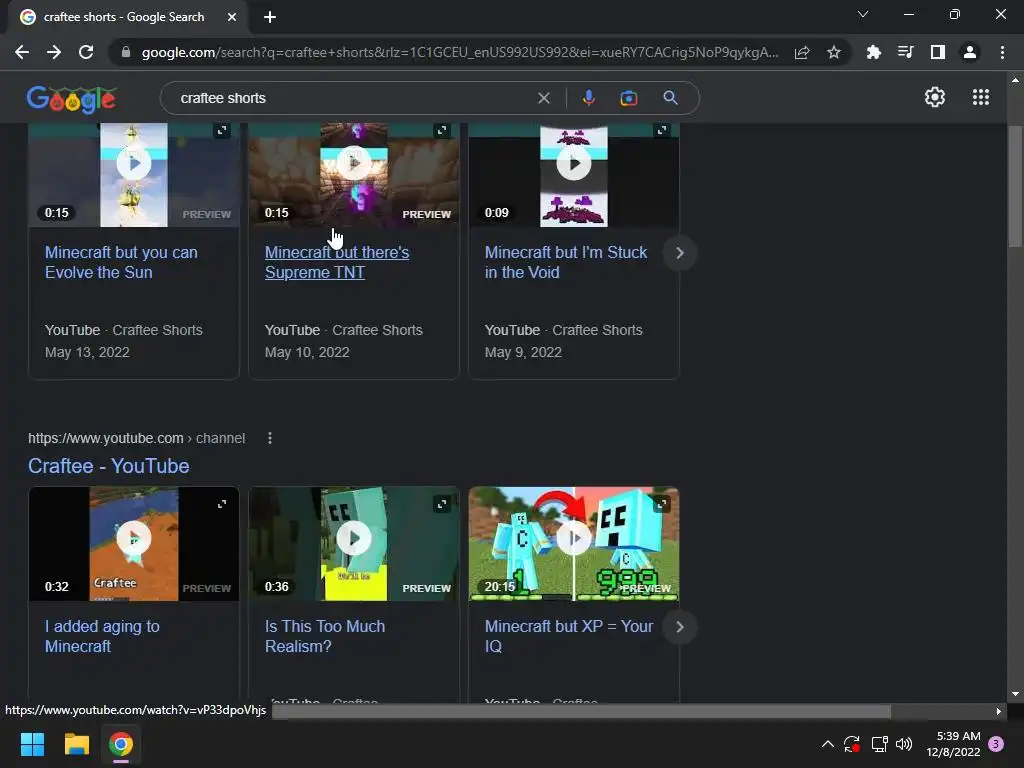Click the 0:15 duration on Supreme TNT
This screenshot has height=768, width=1024.
[276, 213]
